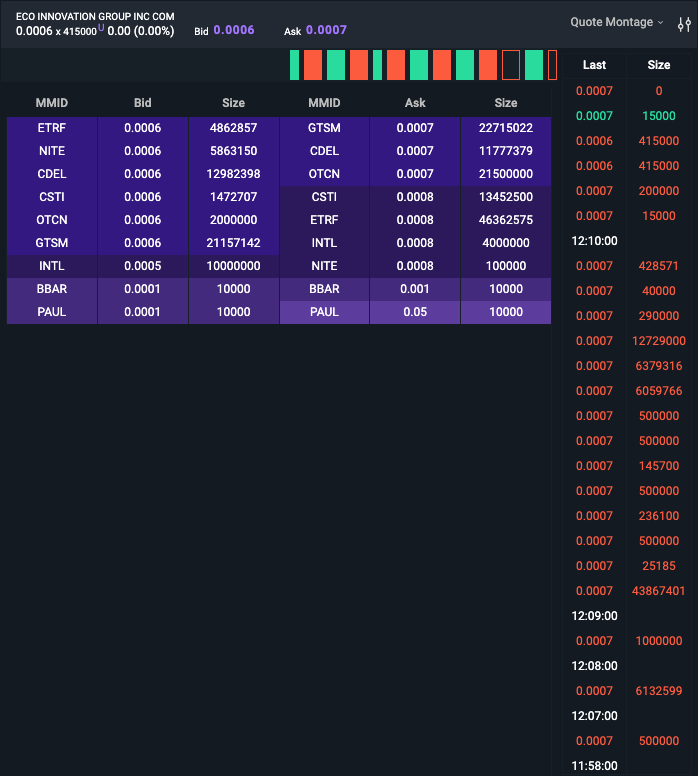Viewport: 698px width, 776px height.
Task: Select GTSM ask size 22715022
Action: pyautogui.click(x=506, y=128)
